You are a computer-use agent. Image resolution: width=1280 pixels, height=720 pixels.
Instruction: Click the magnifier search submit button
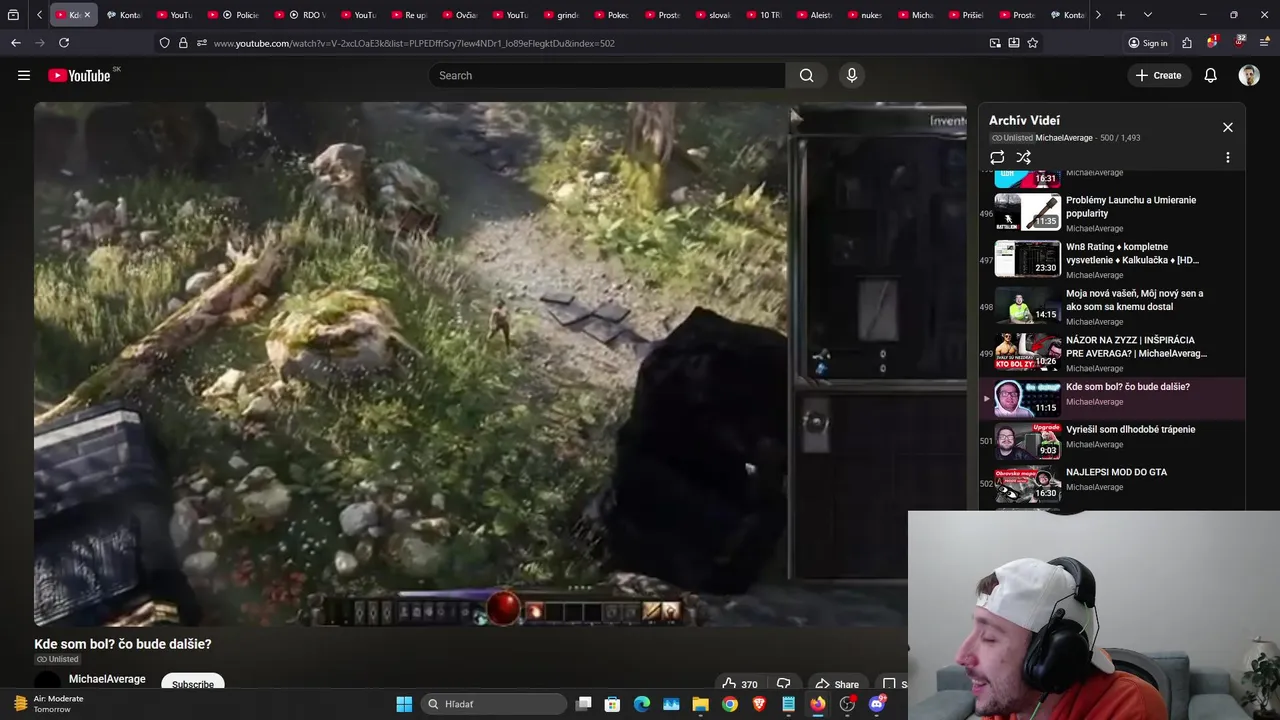(806, 75)
